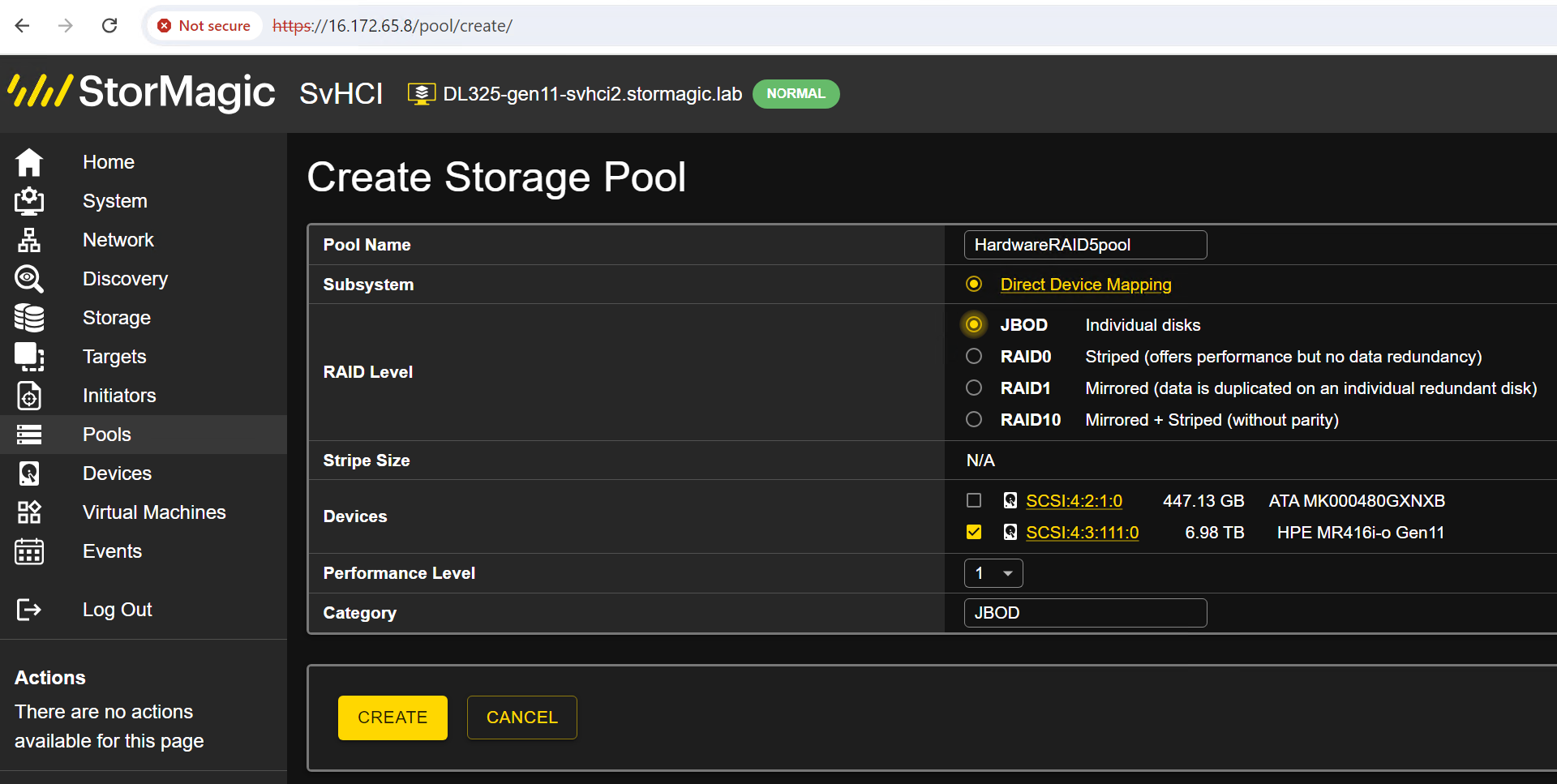The height and width of the screenshot is (784, 1557).
Task: Open the Performance Level dropdown
Action: pos(993,573)
